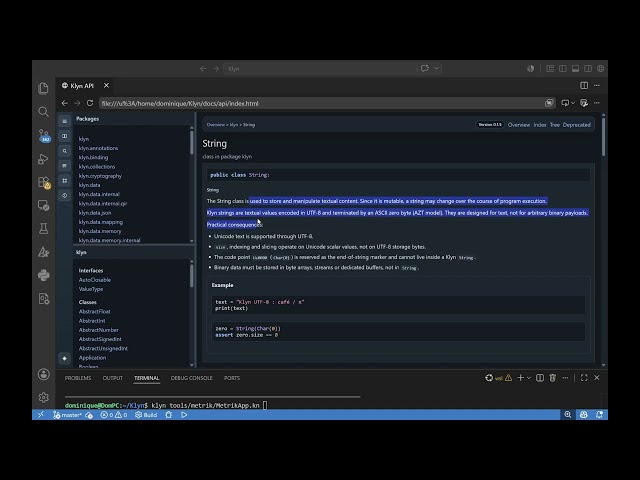Image resolution: width=640 pixels, height=480 pixels.
Task: Open the AbstractSignedInt class link
Action: point(100,339)
